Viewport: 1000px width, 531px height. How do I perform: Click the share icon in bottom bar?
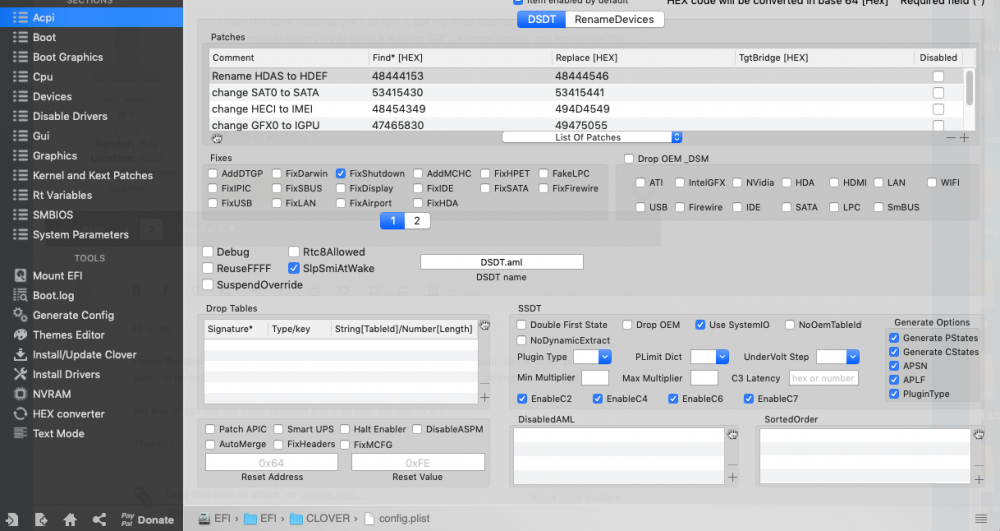coord(99,520)
